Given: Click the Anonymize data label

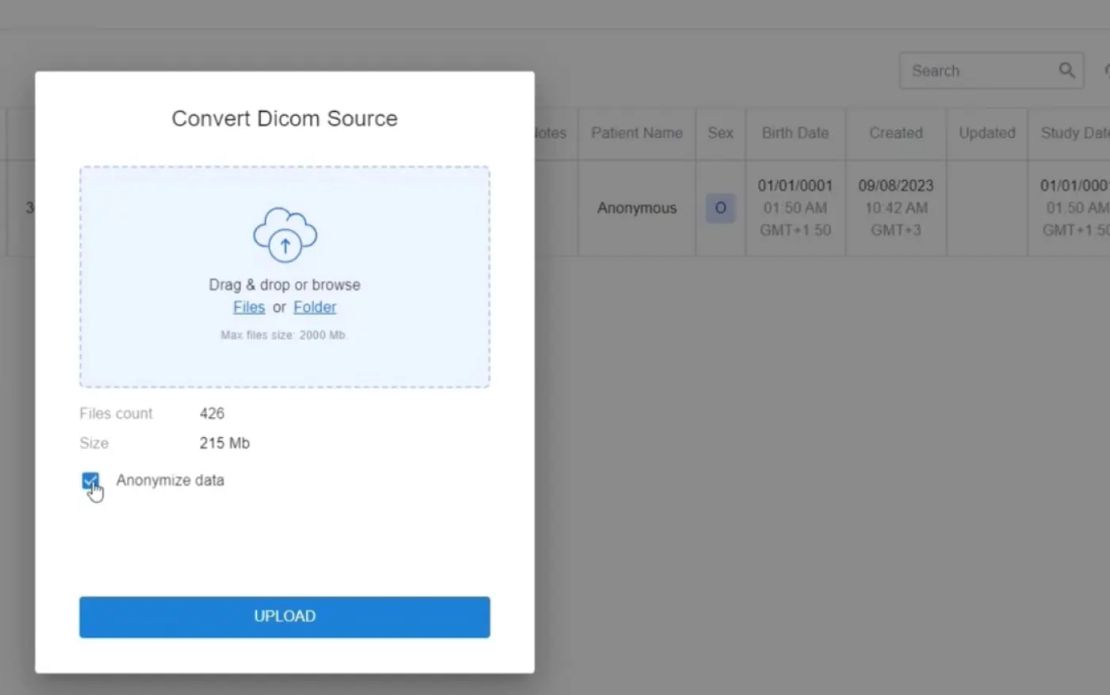Looking at the screenshot, I should pos(170,481).
